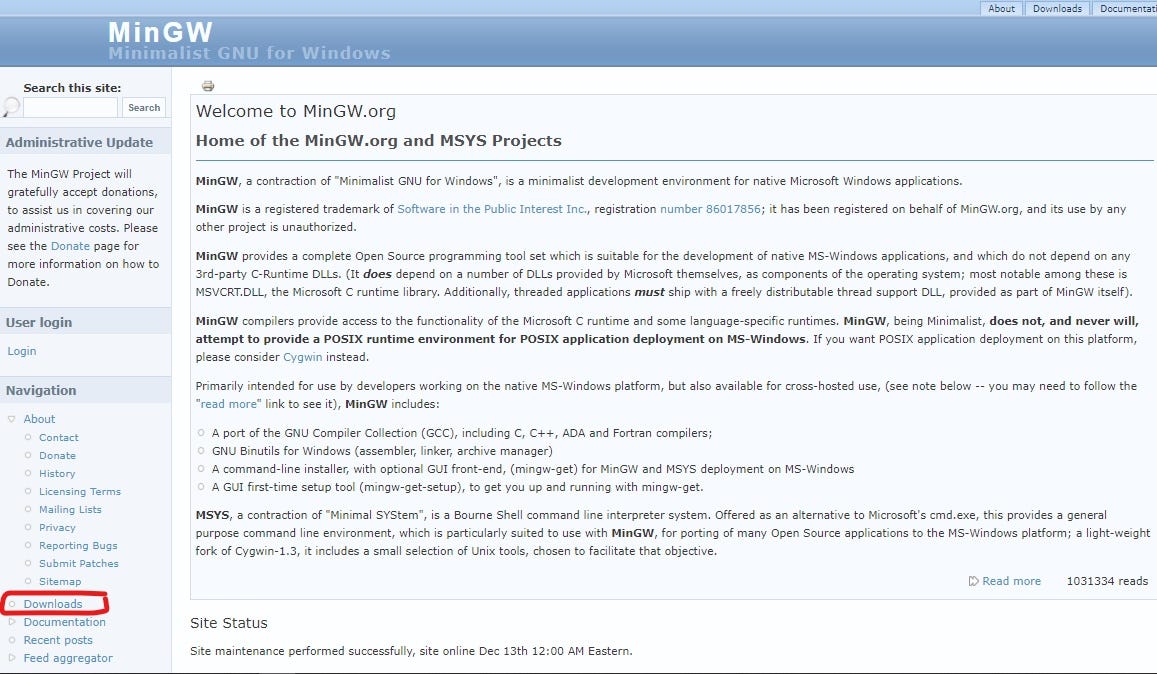Click 'Minimalist GNU for Windows' header subtitle
The width and height of the screenshot is (1157, 674).
[x=249, y=53]
